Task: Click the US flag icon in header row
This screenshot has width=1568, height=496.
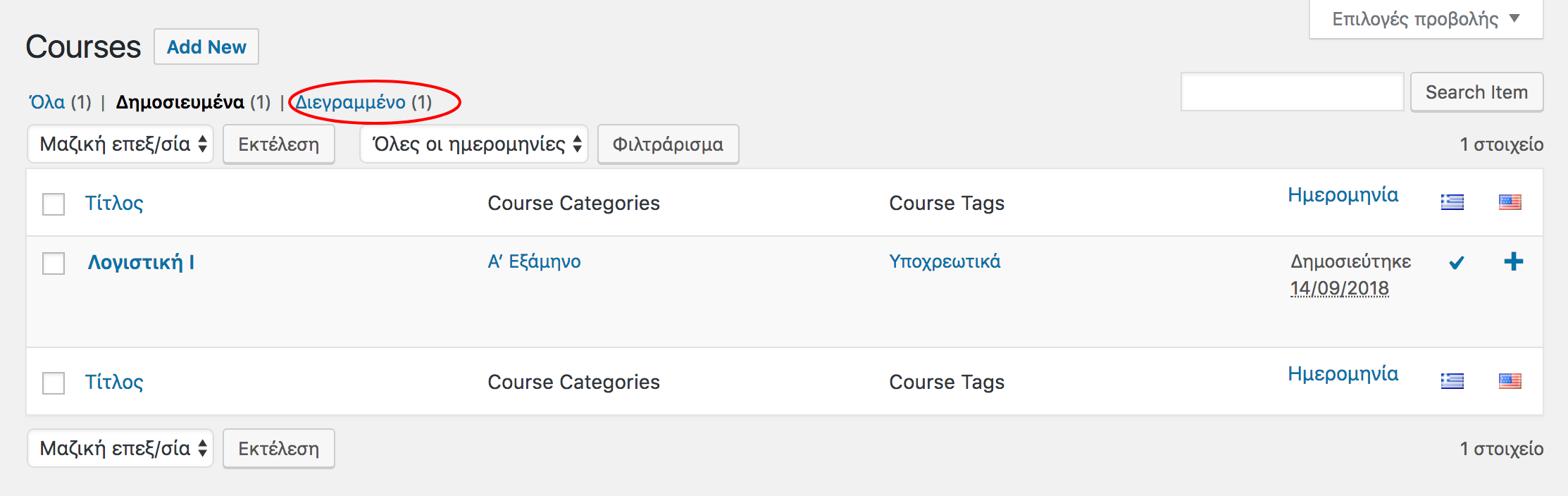Action: (x=1510, y=203)
